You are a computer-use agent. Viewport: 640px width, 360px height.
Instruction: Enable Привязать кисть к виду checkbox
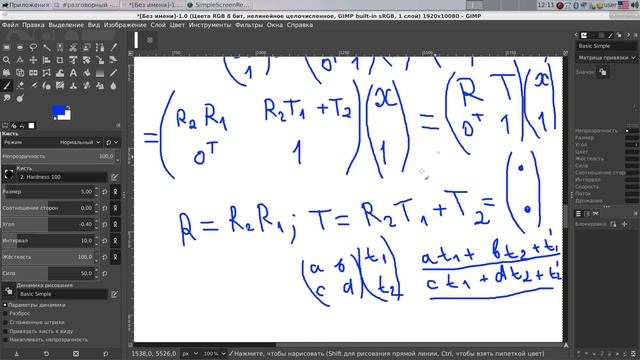[x=5, y=331]
